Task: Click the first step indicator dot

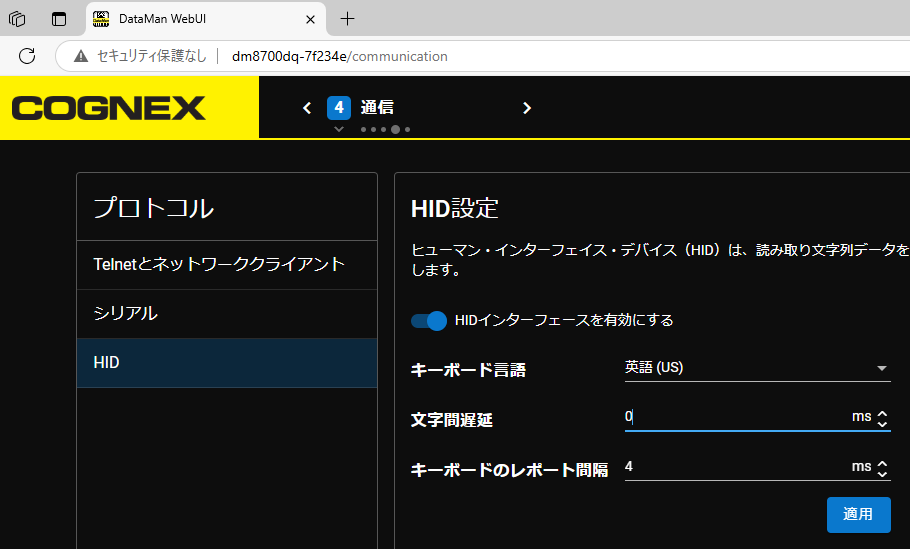Action: [x=364, y=129]
